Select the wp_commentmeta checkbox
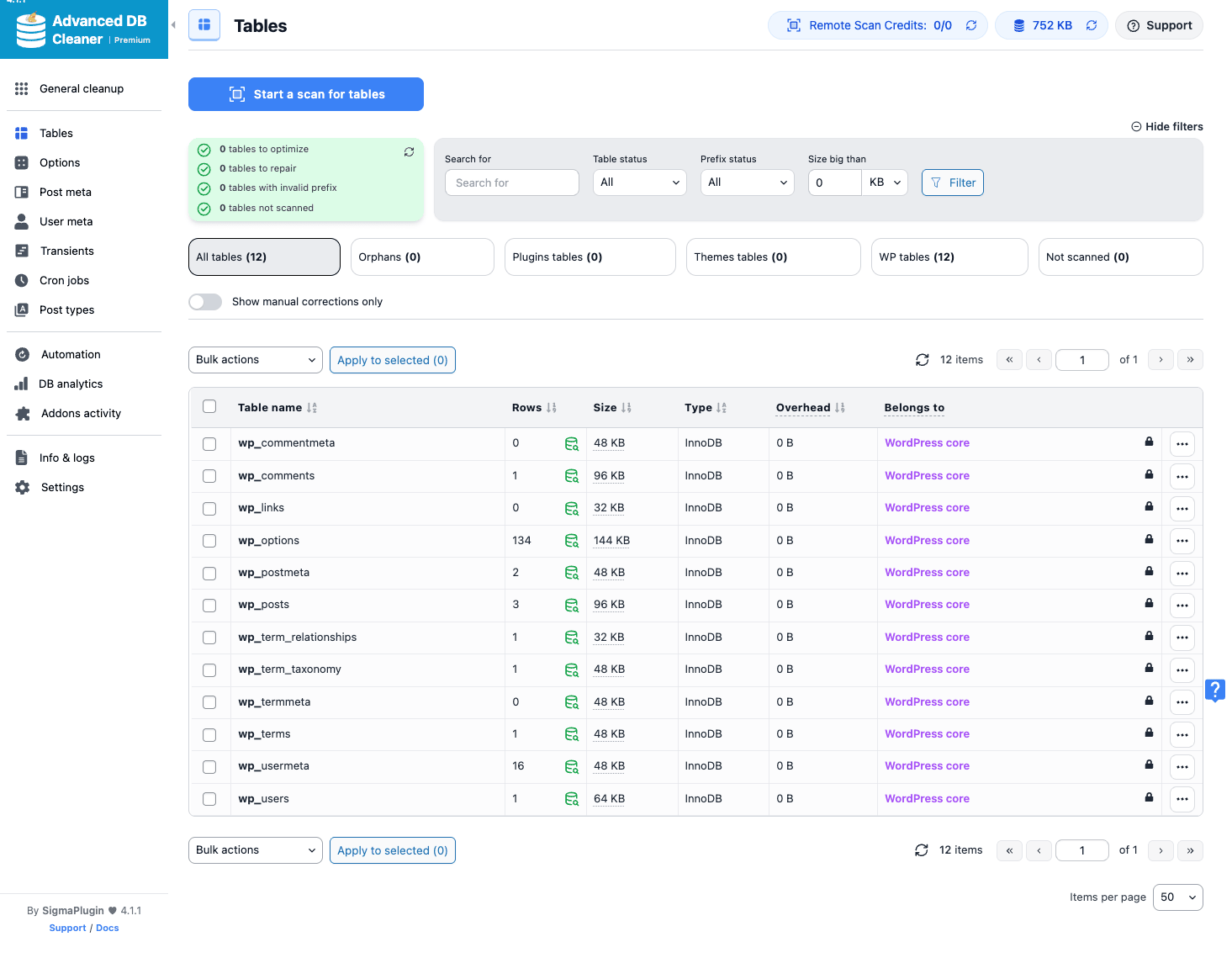1232x979 pixels. click(x=209, y=444)
